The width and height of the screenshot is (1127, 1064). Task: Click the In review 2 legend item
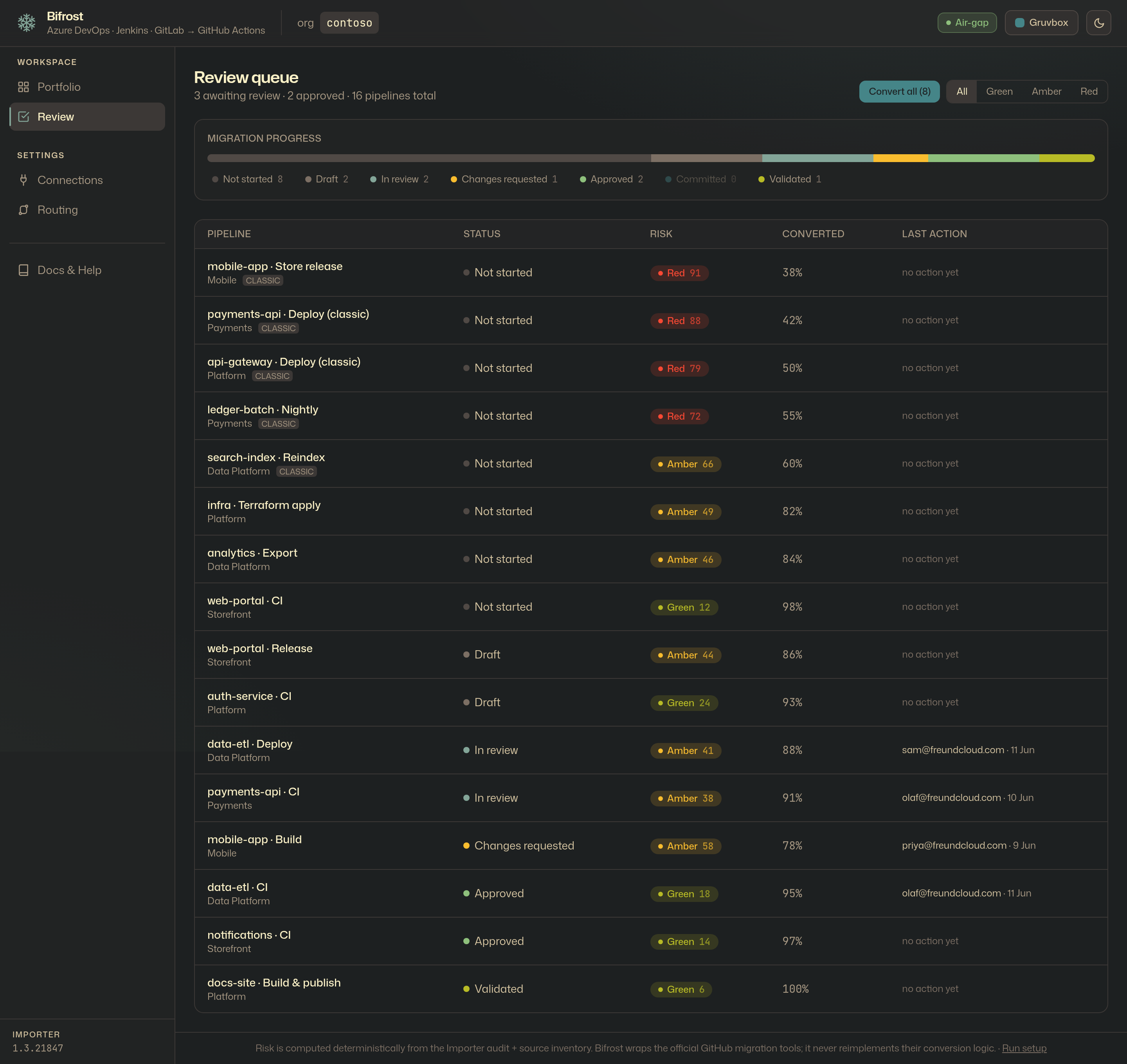pos(399,179)
